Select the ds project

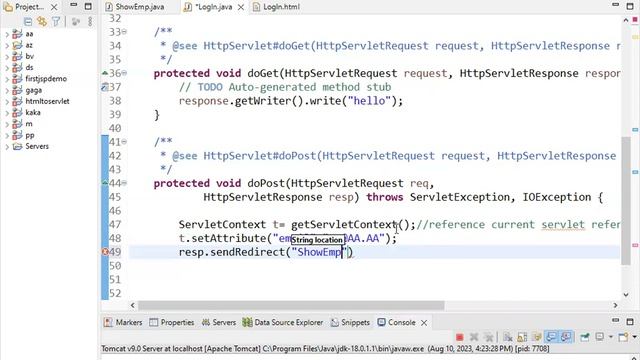click(x=29, y=68)
